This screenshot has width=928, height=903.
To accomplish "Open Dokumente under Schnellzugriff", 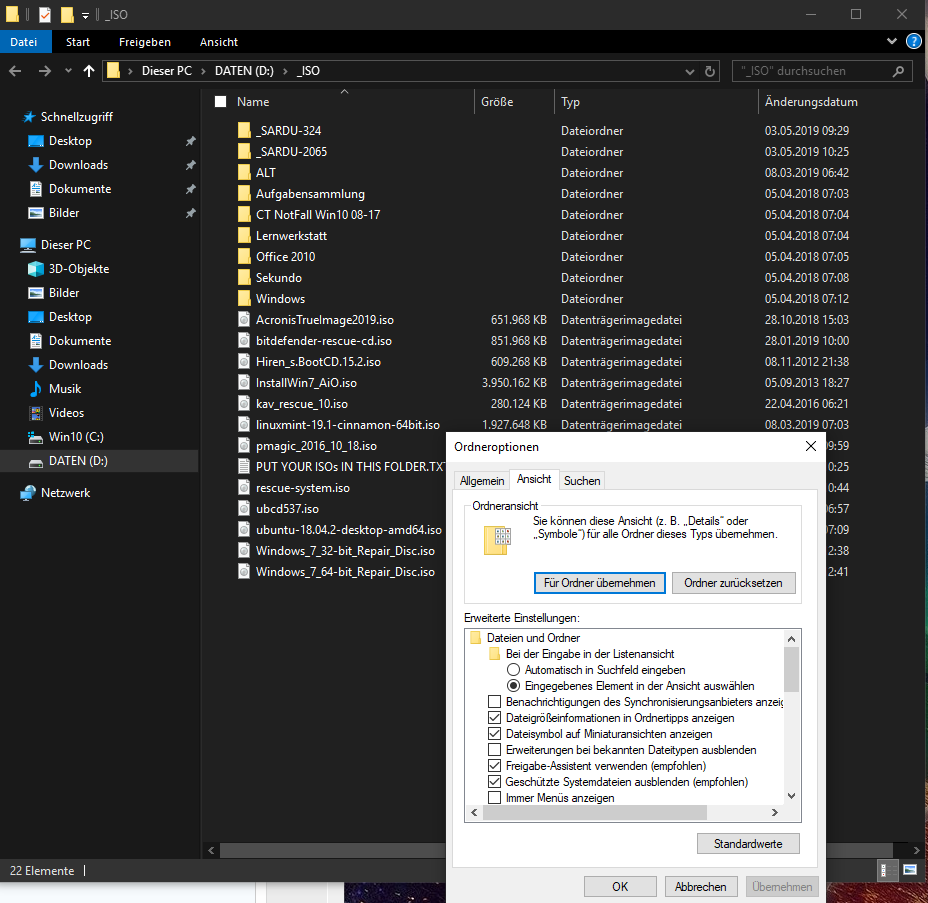I will tap(80, 189).
